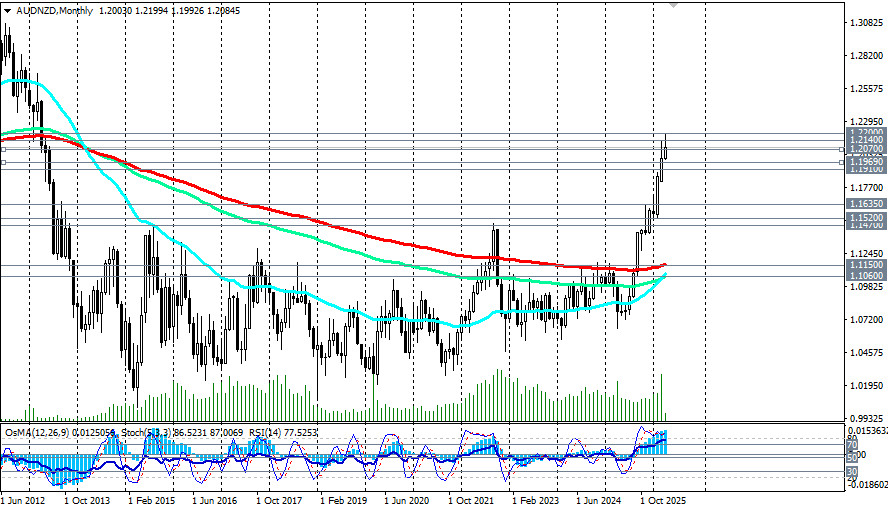The width and height of the screenshot is (888, 510).
Task: Click the RSI(14) indicator label
Action: 266,432
